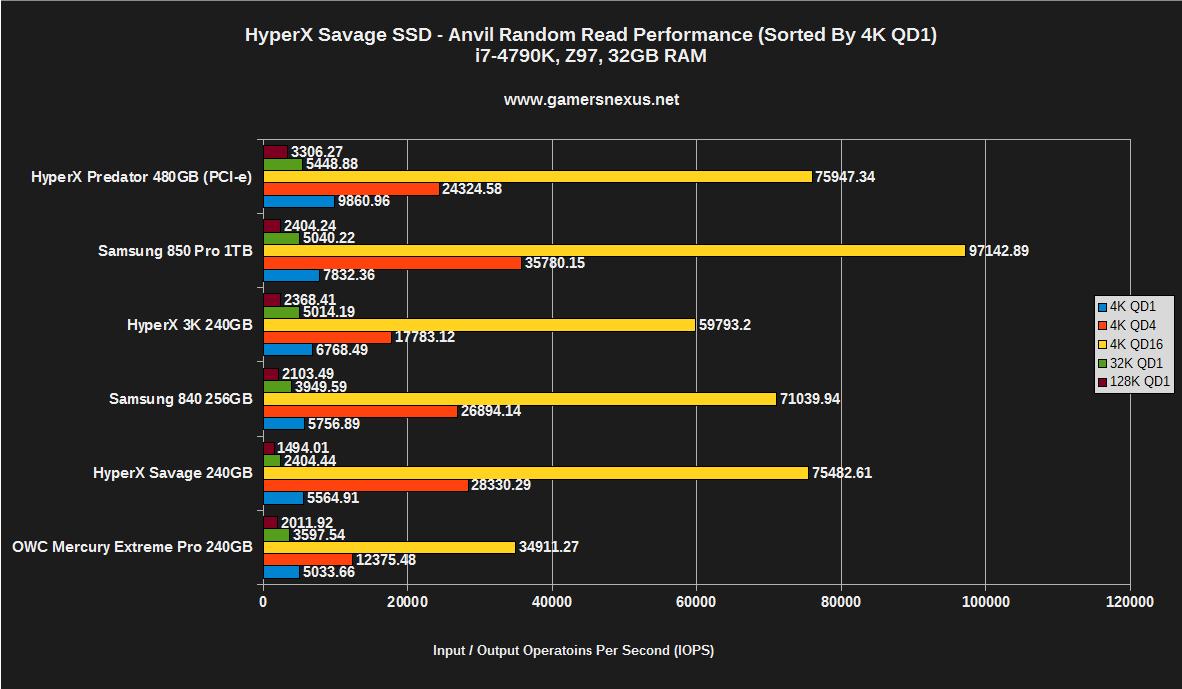
Task: Click the HyperX Savage 240GB axis label
Action: tap(175, 473)
